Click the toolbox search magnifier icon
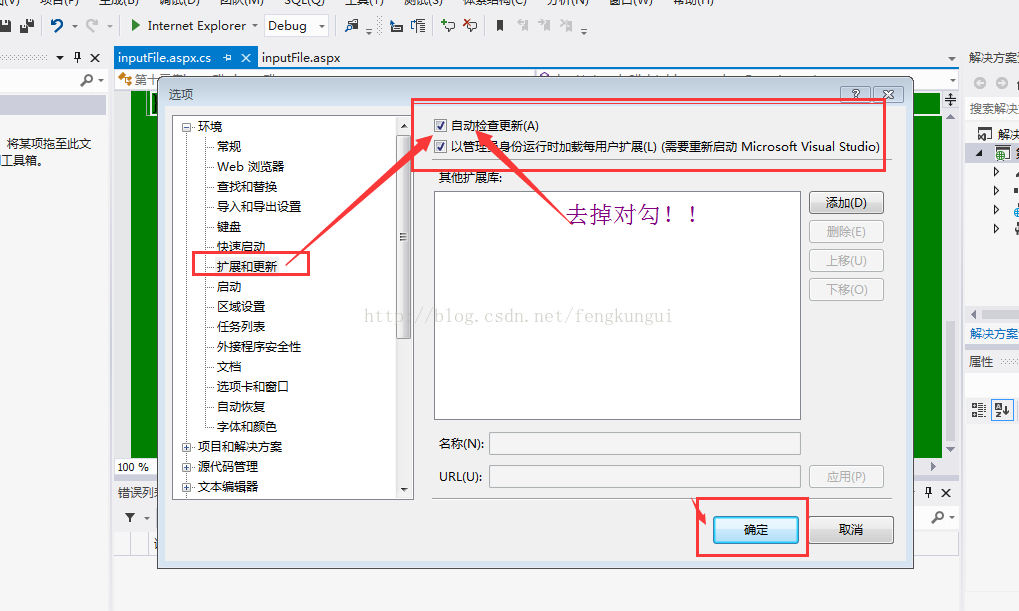1019x611 pixels. click(86, 80)
